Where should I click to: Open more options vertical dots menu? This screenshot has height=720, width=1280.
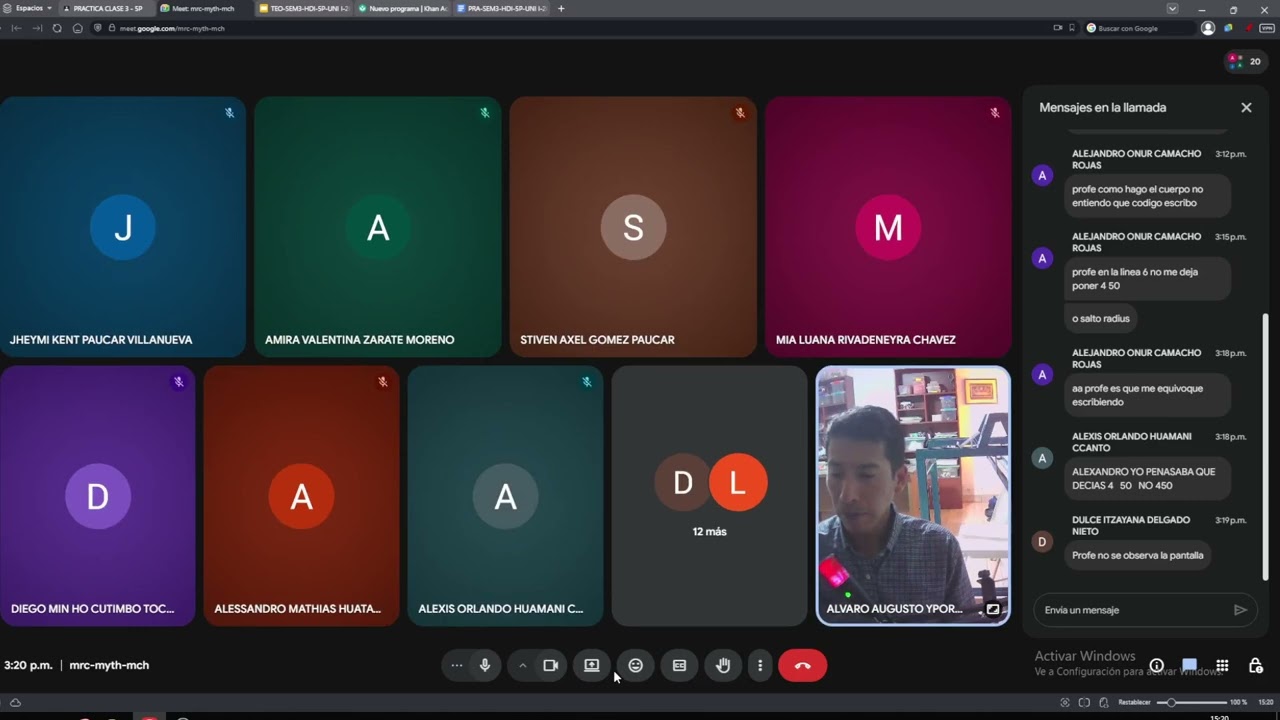coord(760,665)
